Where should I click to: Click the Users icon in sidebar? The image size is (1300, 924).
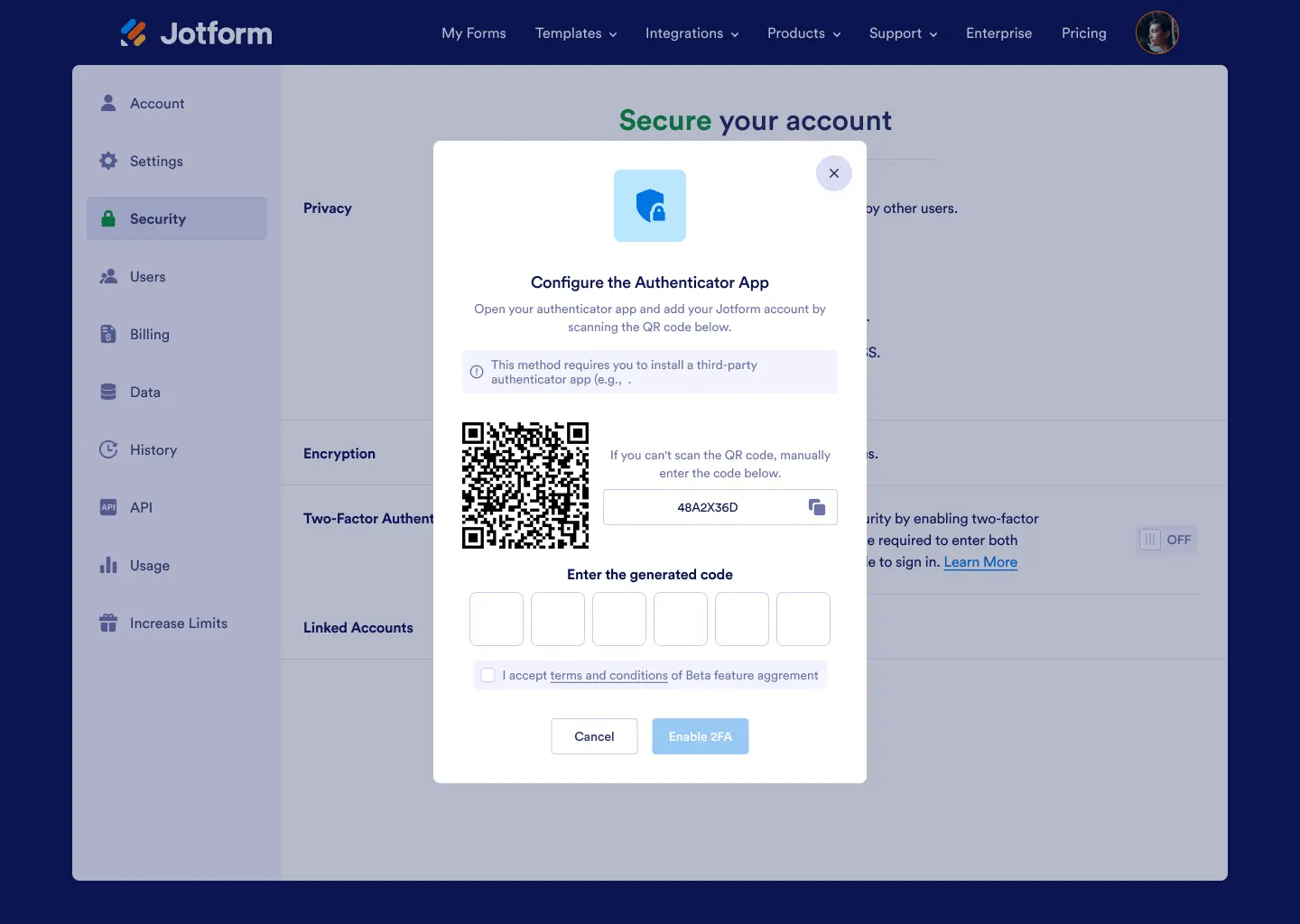point(108,276)
